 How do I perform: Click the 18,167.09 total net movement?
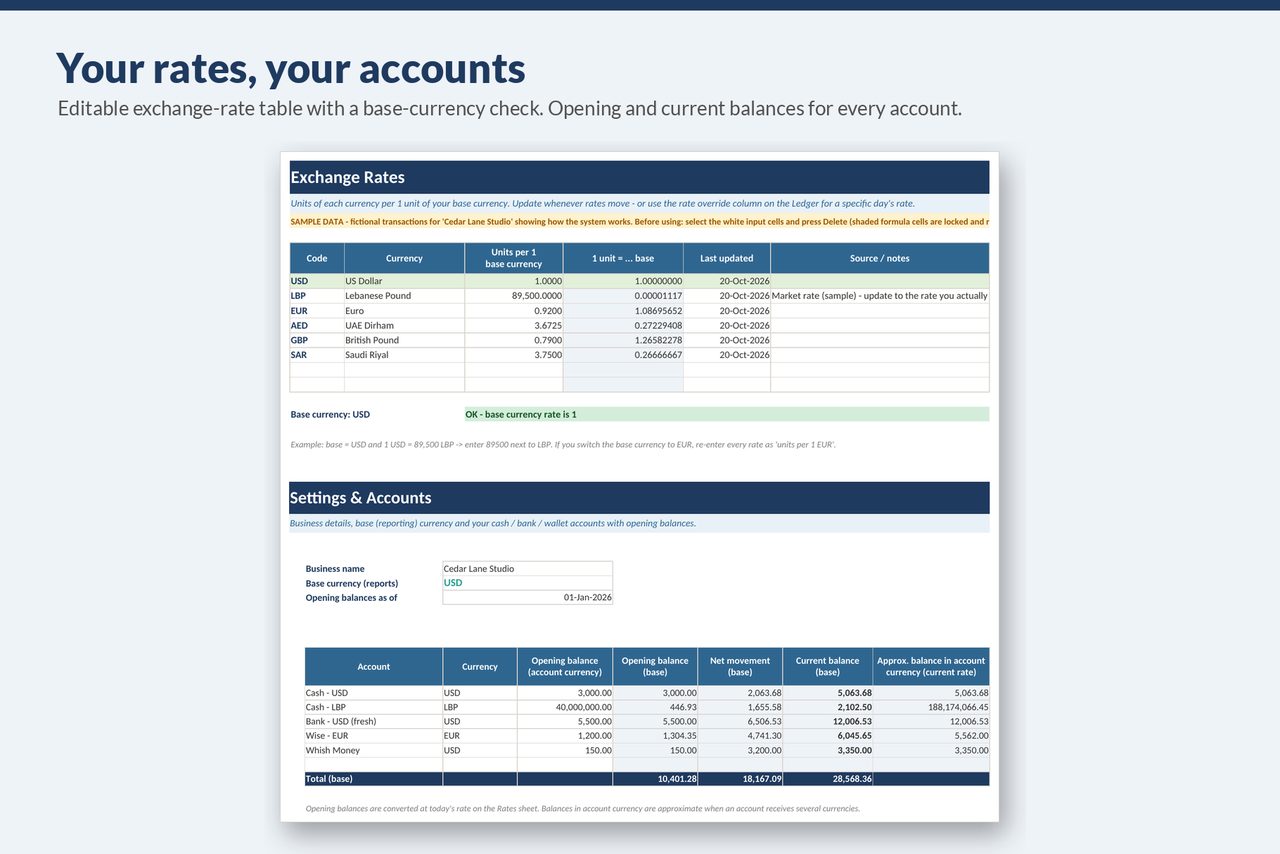point(740,779)
